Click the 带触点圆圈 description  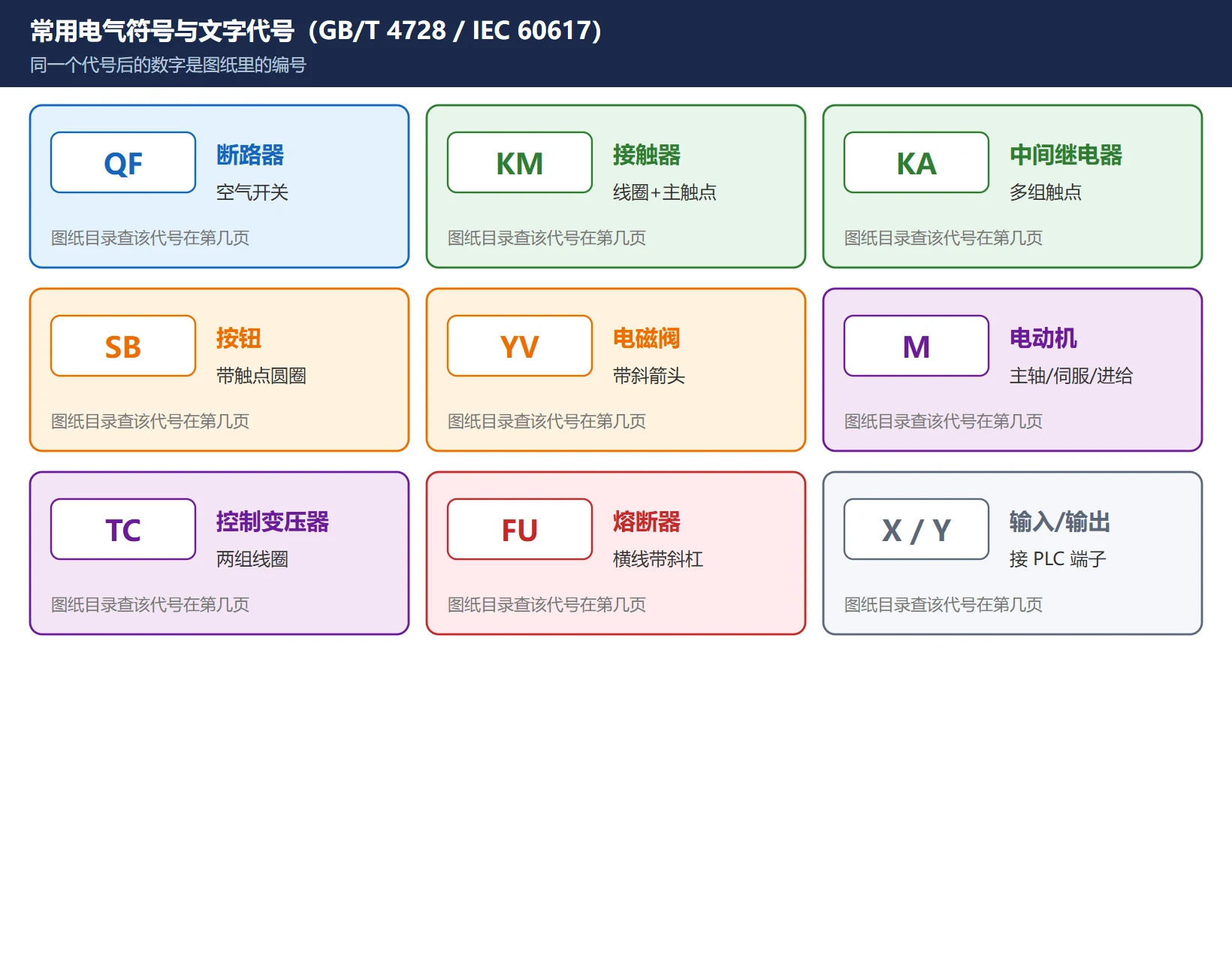click(261, 376)
